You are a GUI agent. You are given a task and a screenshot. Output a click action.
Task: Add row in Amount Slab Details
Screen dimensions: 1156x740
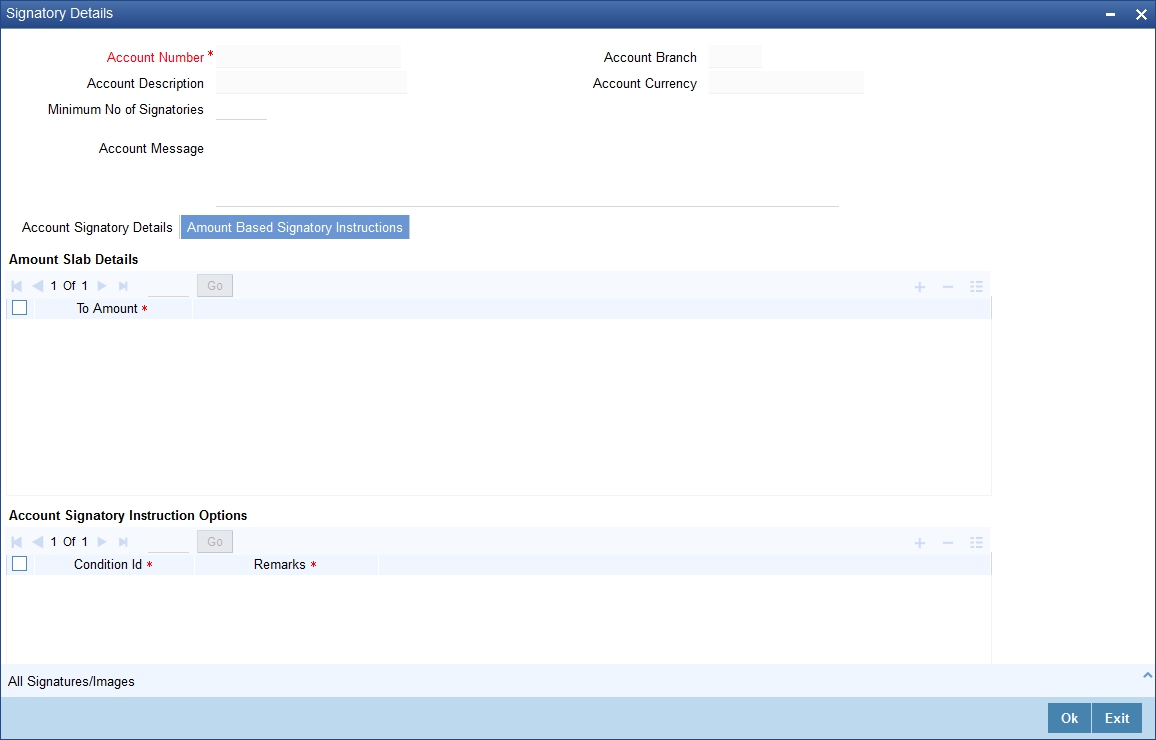(x=919, y=287)
